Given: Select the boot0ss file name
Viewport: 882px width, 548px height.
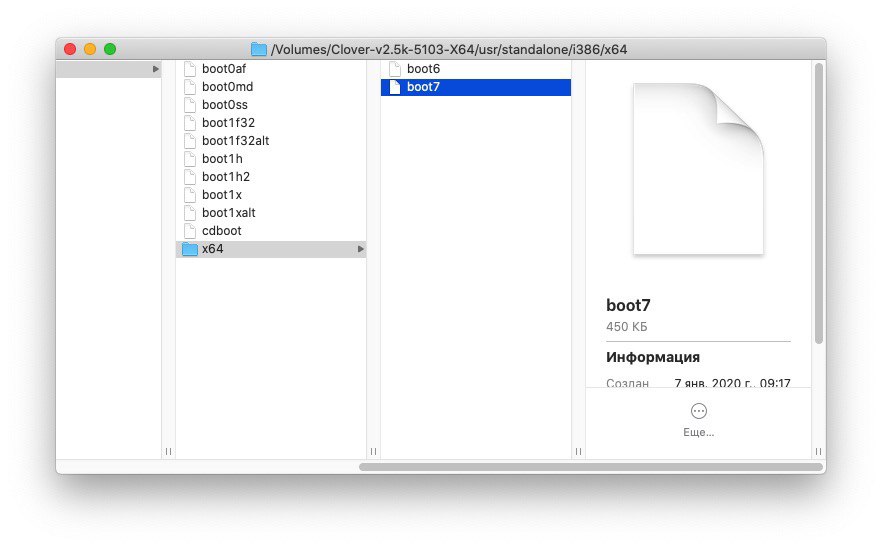Looking at the screenshot, I should (224, 105).
